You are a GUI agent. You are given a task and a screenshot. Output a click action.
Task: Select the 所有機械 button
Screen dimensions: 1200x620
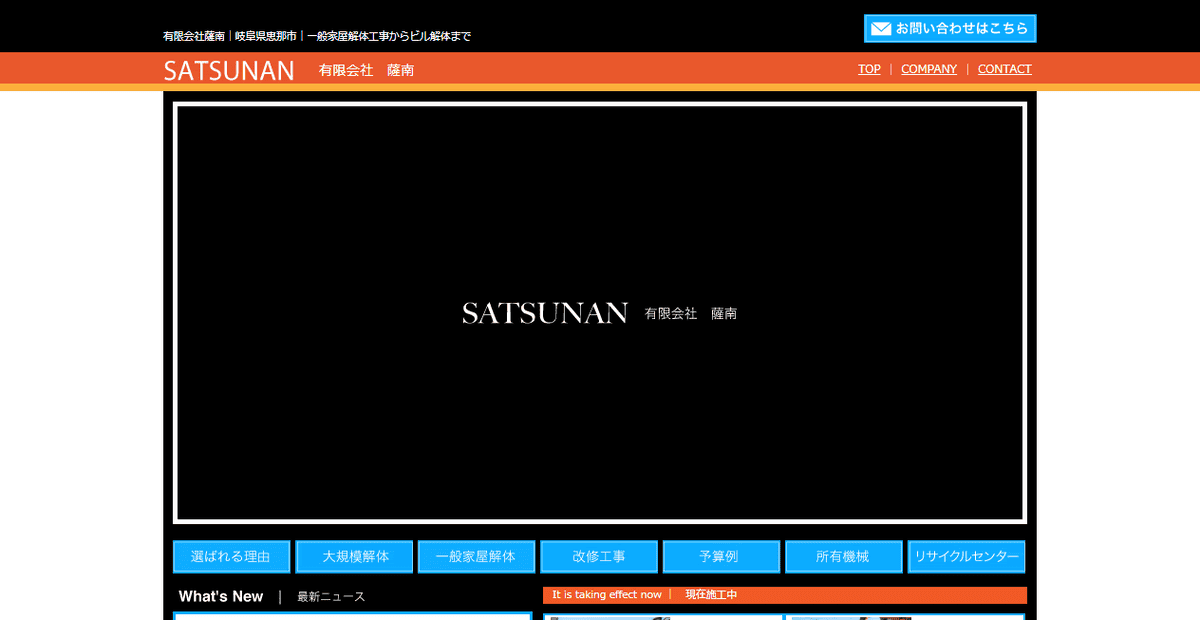click(843, 556)
